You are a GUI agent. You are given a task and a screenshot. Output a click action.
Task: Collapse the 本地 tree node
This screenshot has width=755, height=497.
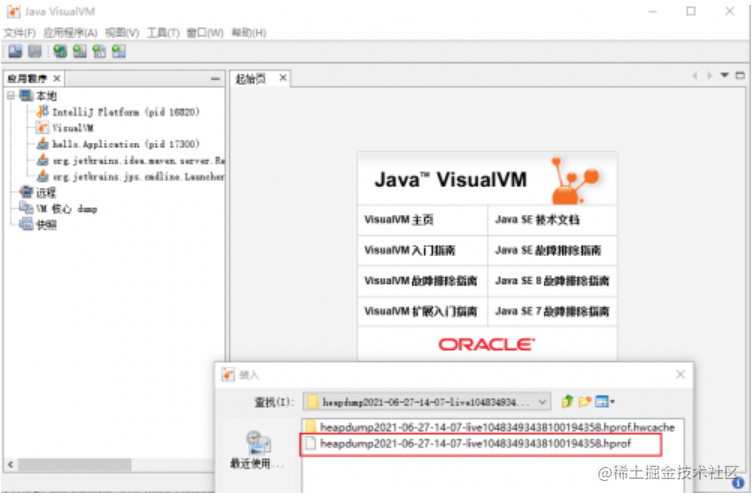coord(11,96)
